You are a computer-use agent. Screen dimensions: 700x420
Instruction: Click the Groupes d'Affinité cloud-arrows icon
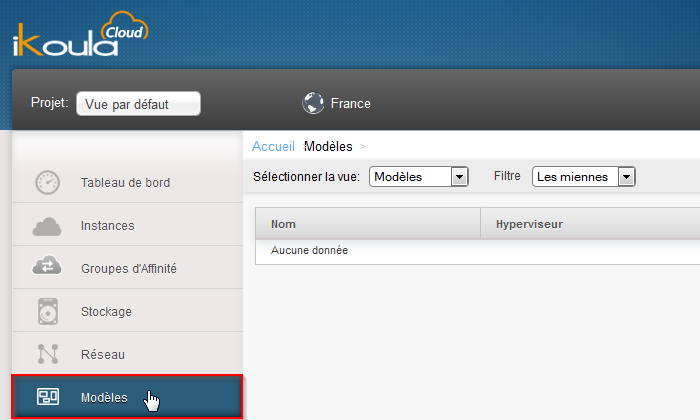[47, 268]
